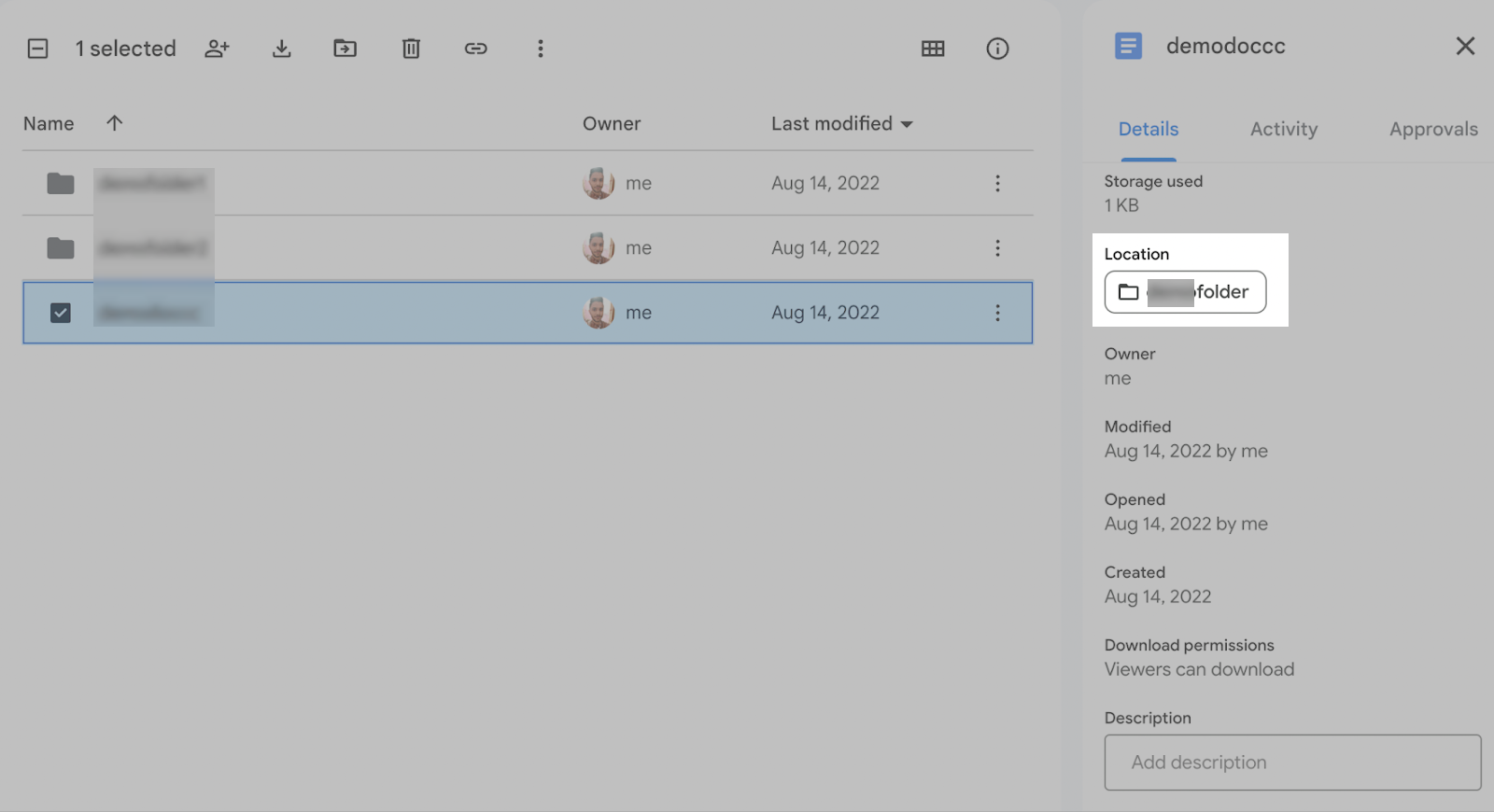Switch to grid layout view

(933, 49)
